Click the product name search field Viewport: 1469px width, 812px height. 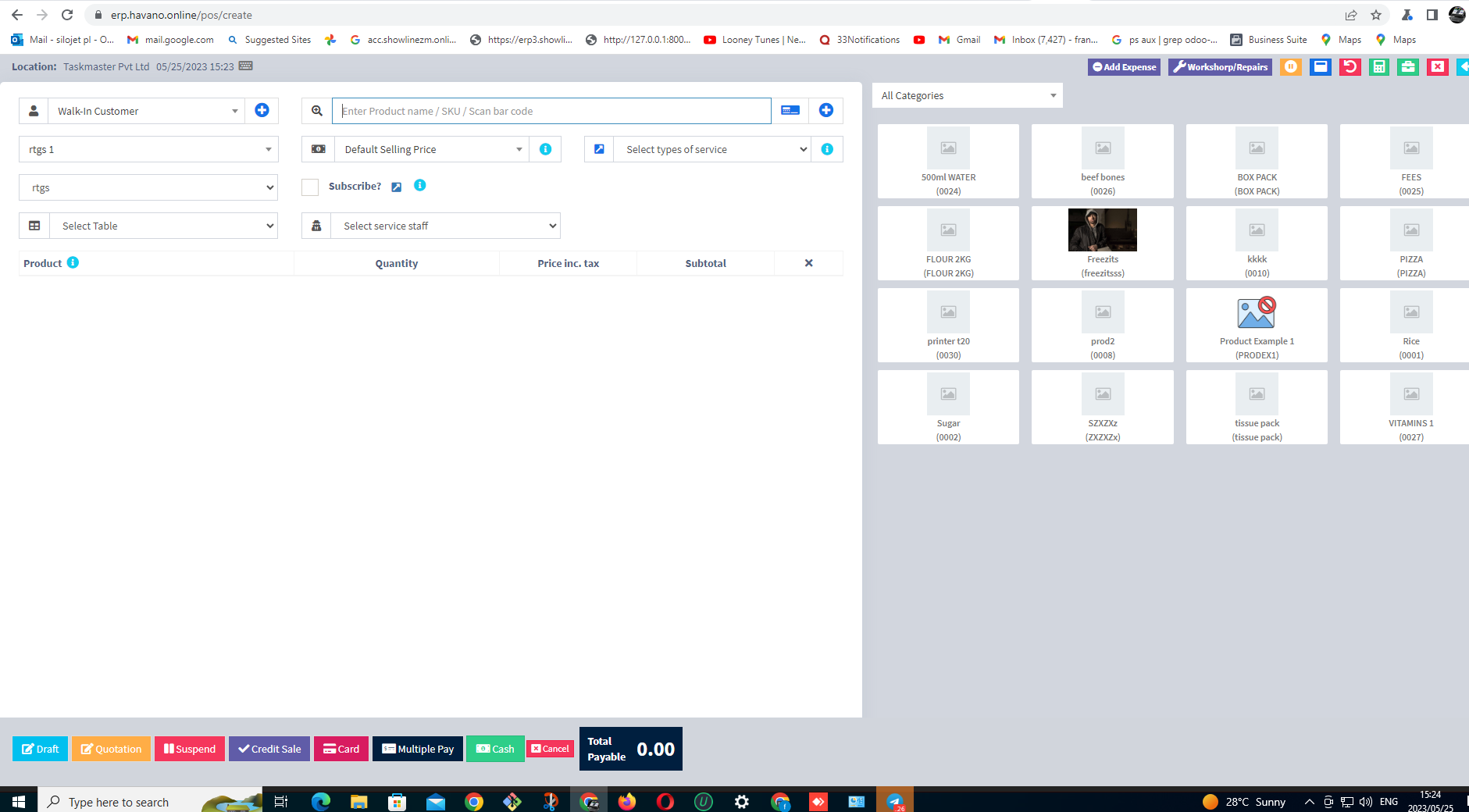tap(551, 110)
